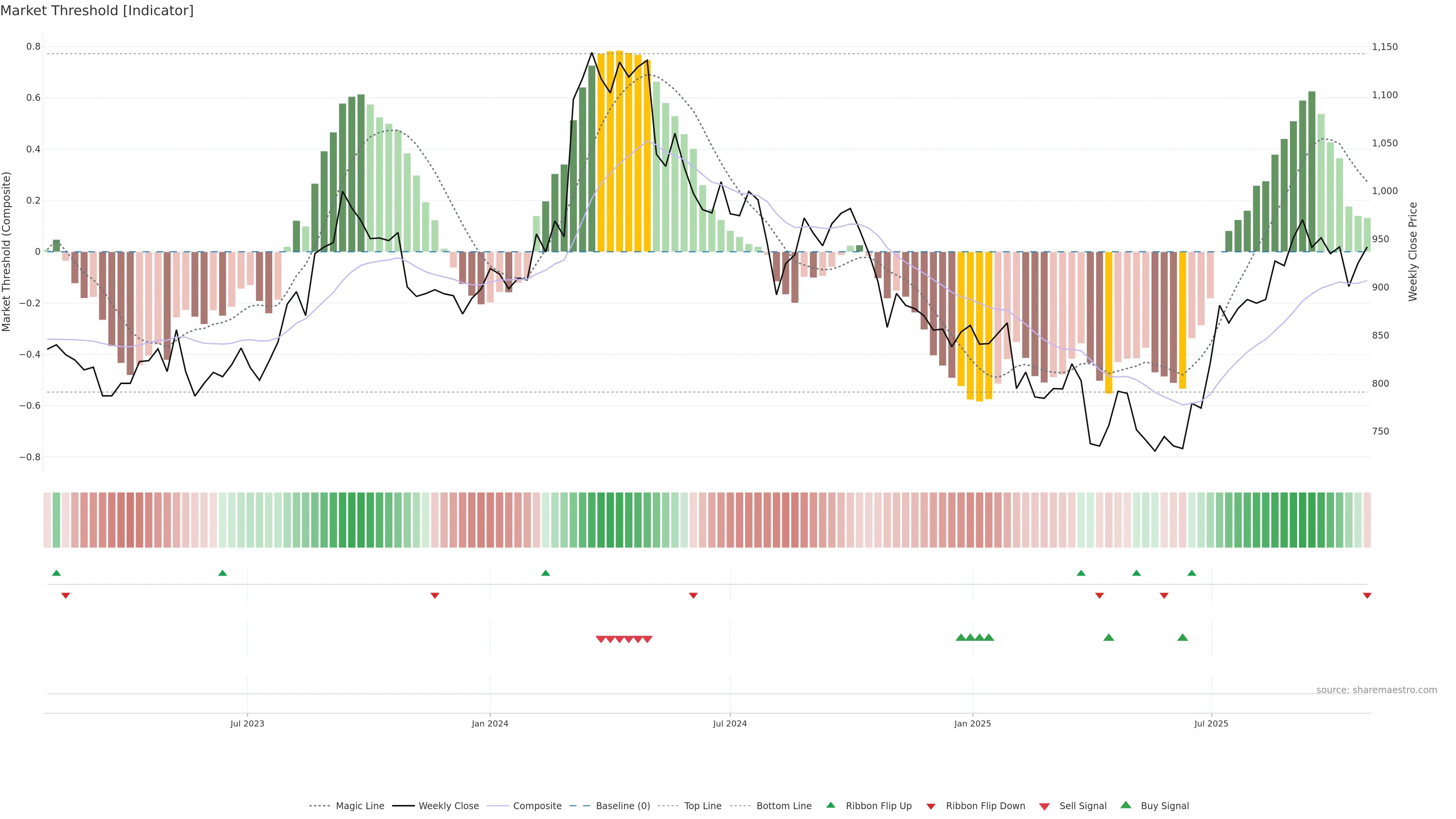The width and height of the screenshot is (1456, 819).
Task: Click the Jan 2024 x-axis label
Action: click(490, 723)
